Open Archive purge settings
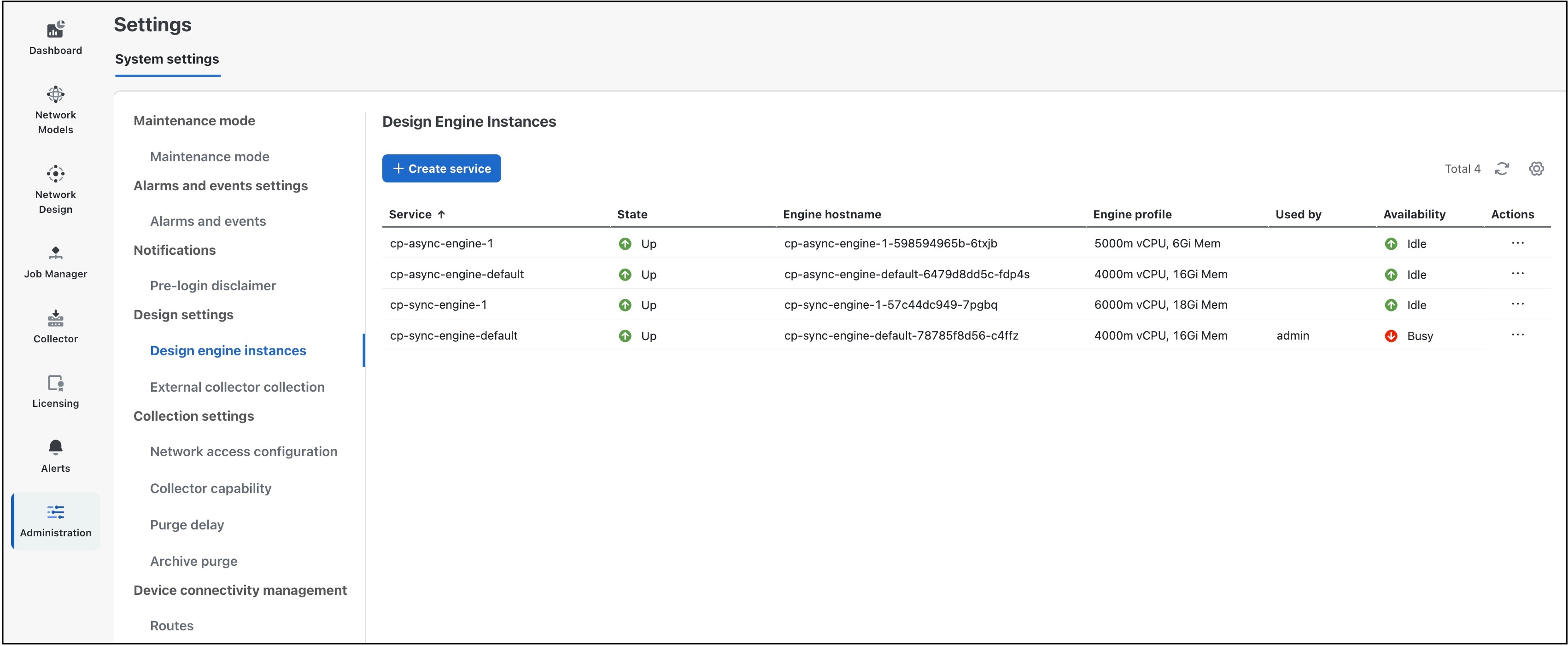1568x646 pixels. pyautogui.click(x=193, y=561)
